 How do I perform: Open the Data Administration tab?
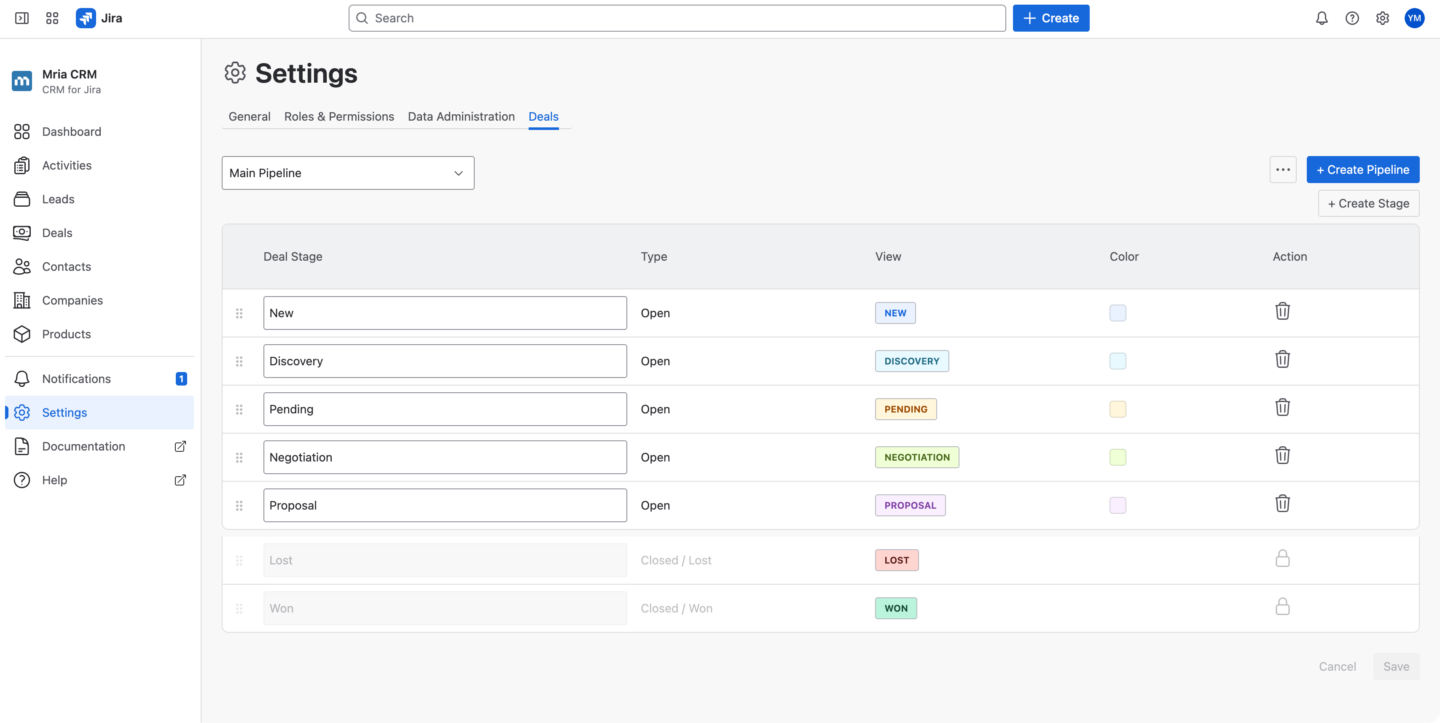(461, 117)
